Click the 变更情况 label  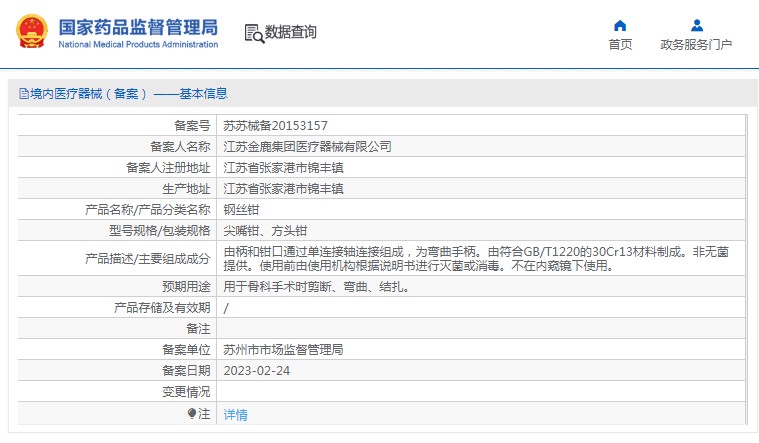click(x=186, y=392)
